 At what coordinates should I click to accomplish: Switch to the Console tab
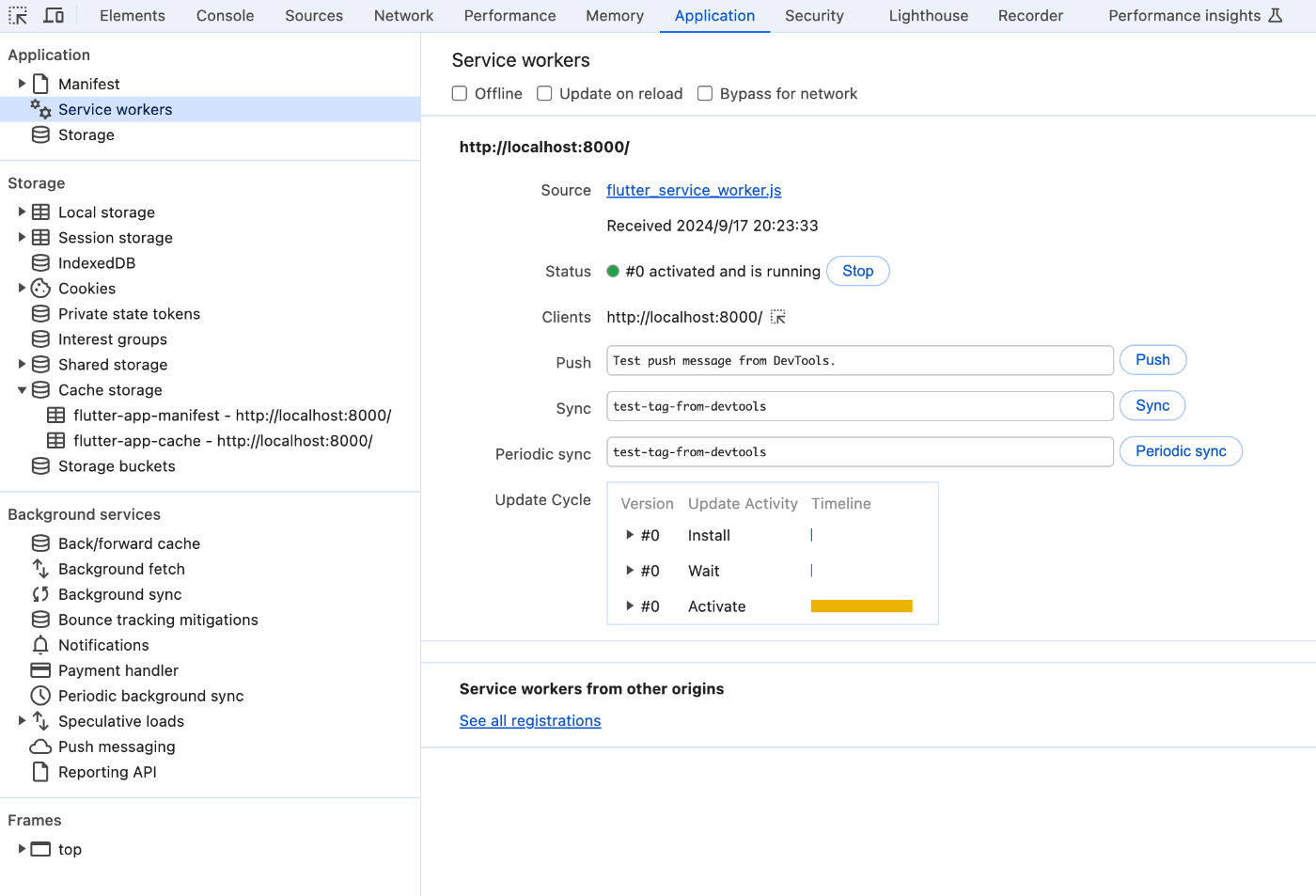[226, 16]
